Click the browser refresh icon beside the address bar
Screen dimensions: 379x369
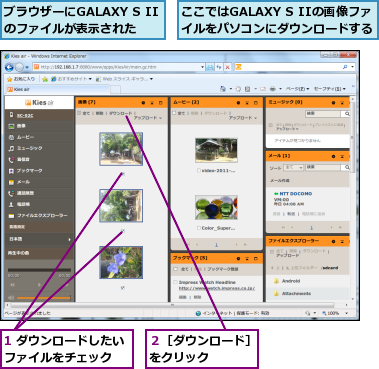pos(219,67)
